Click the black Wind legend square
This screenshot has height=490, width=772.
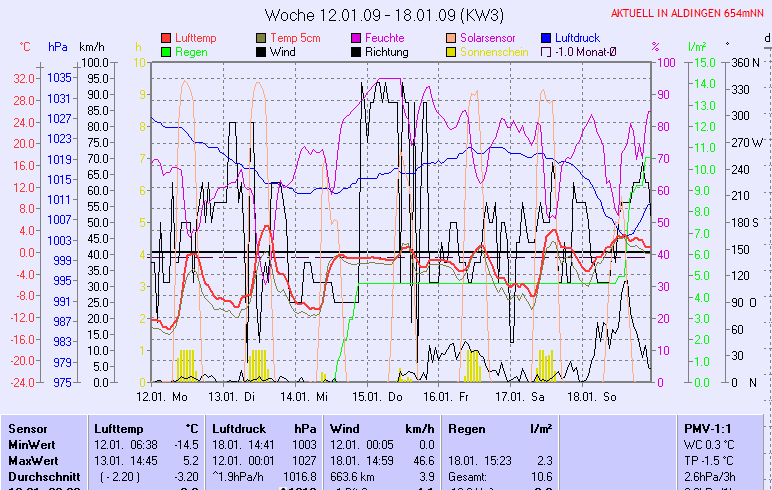point(261,51)
